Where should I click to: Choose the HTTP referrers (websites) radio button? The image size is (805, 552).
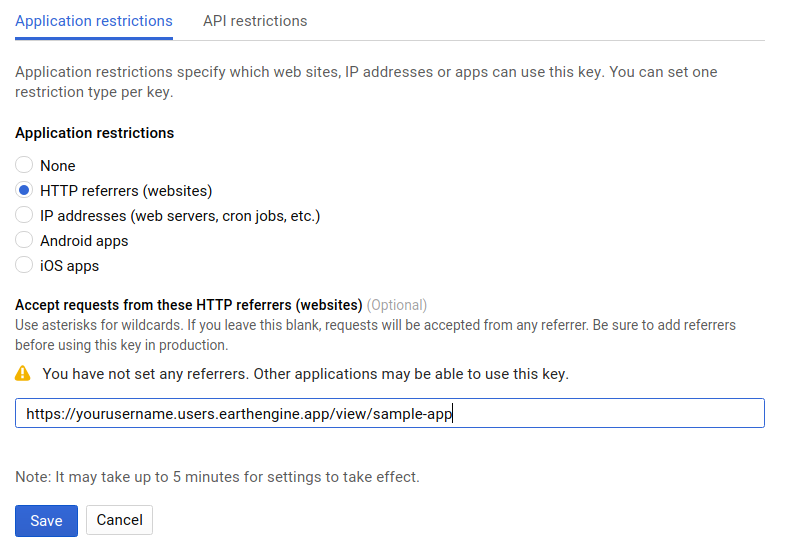(x=24, y=191)
